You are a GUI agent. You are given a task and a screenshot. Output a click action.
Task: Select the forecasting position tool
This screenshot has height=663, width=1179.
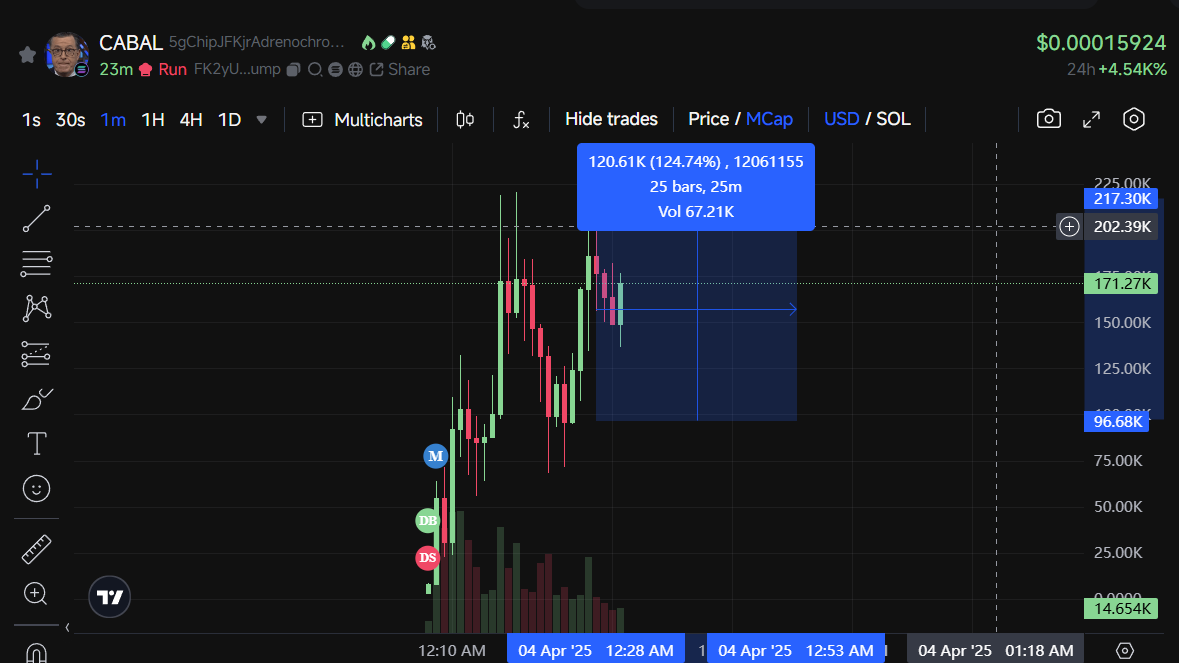[x=36, y=353]
